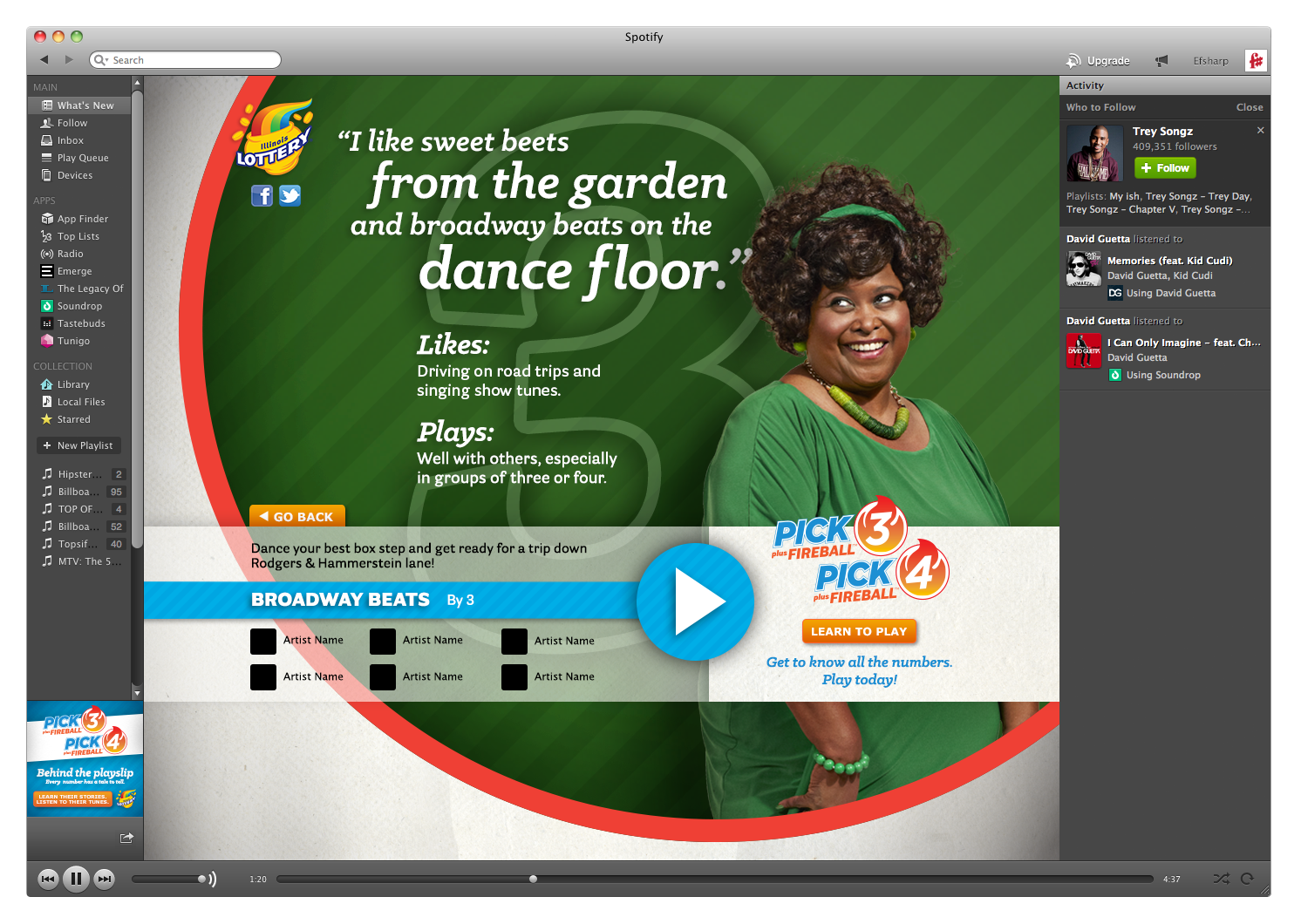Toggle repeat mode
This screenshot has width=1308, height=924.
(1247, 879)
